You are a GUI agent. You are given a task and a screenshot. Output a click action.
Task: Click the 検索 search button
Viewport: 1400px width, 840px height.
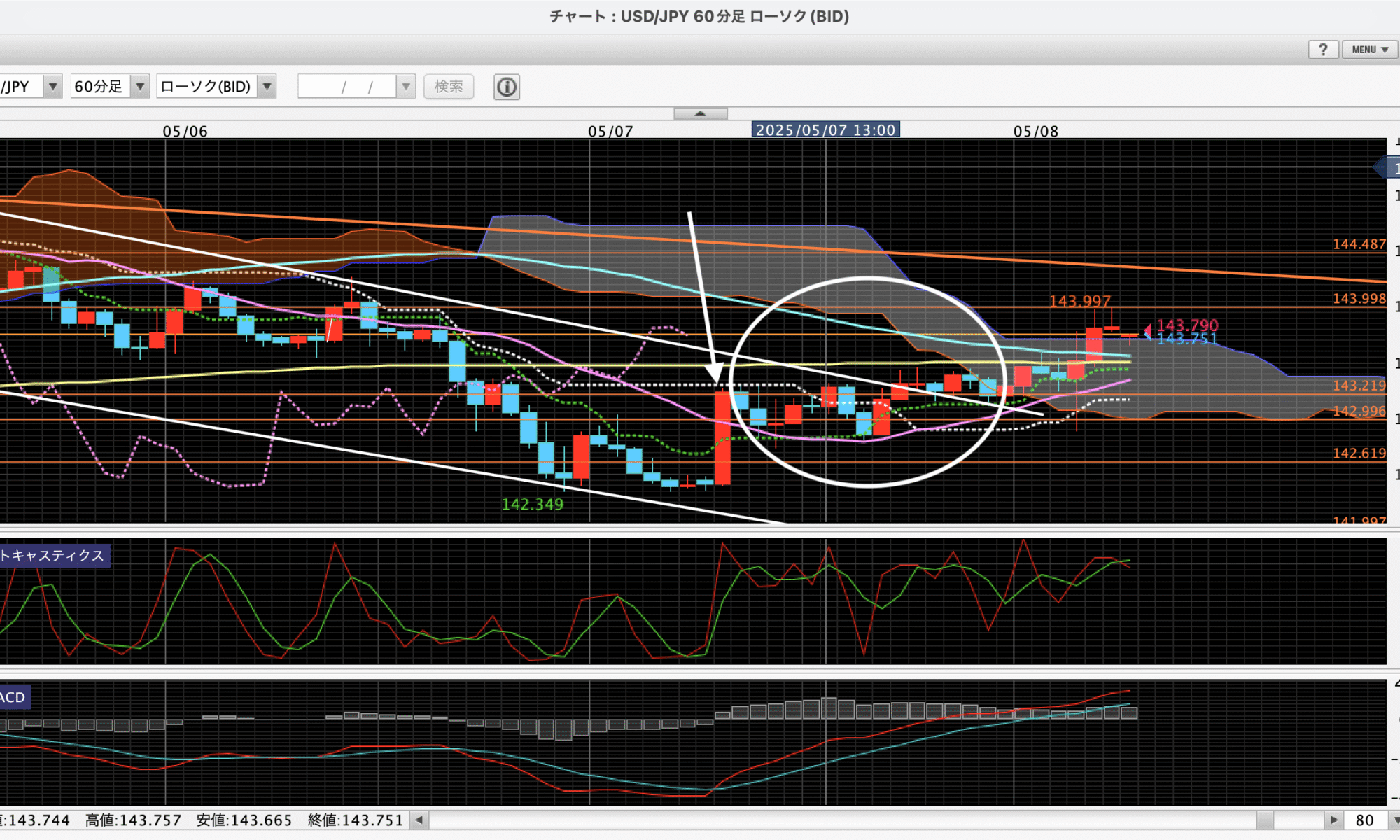449,87
